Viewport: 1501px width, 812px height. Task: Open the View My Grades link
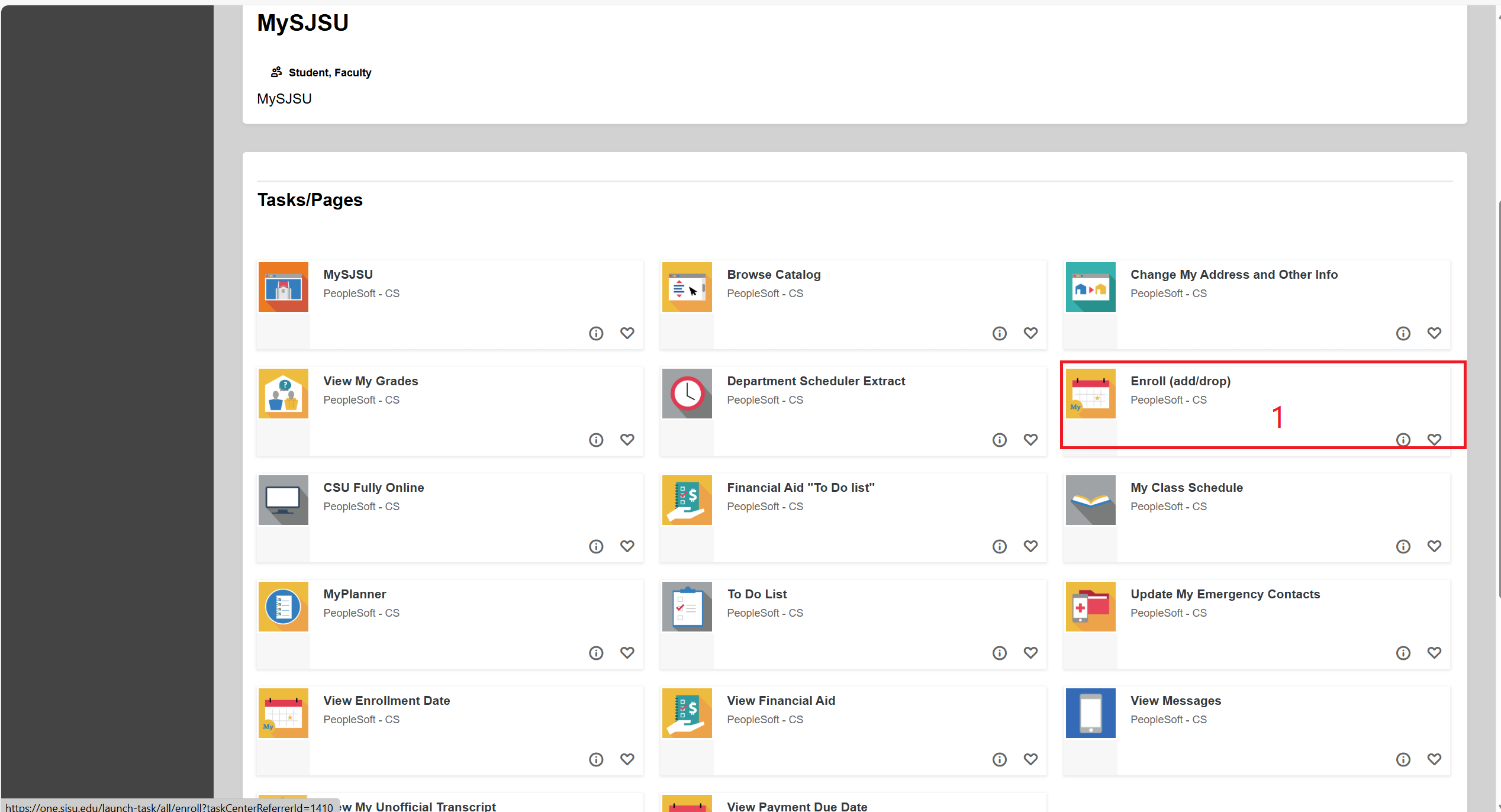pyautogui.click(x=371, y=381)
